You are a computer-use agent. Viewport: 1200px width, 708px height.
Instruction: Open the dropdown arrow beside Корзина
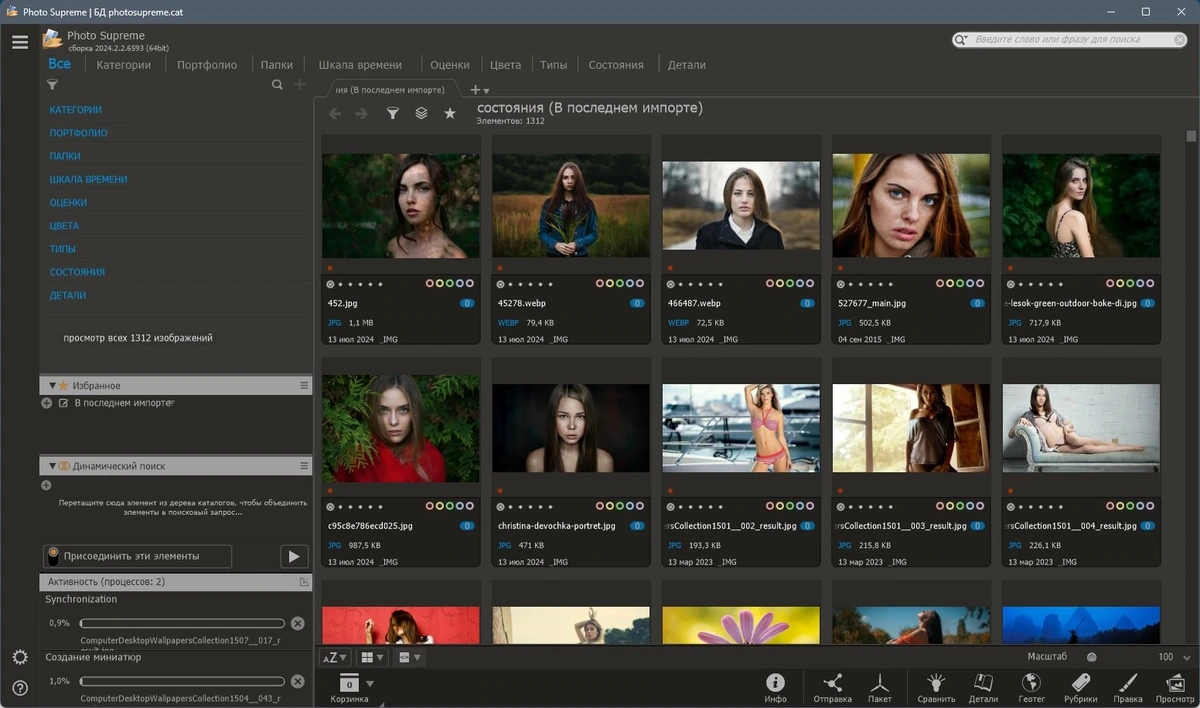370,684
